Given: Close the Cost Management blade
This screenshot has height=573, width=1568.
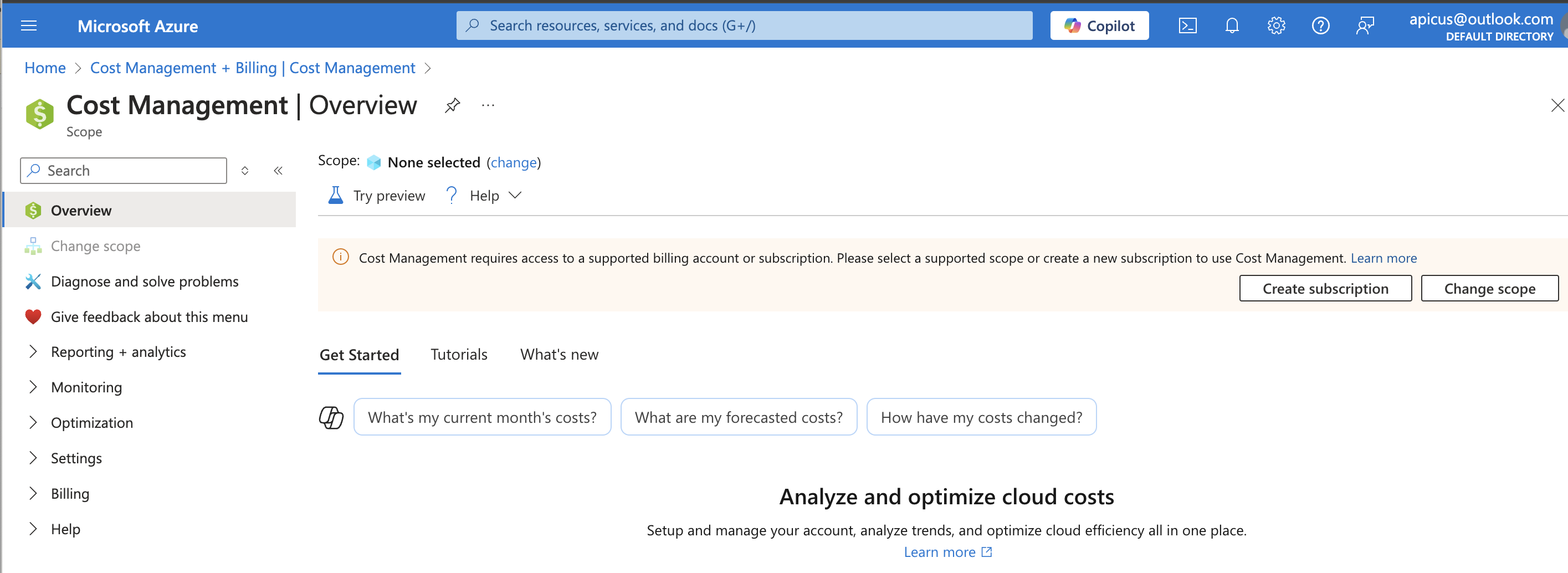Looking at the screenshot, I should tap(1557, 105).
